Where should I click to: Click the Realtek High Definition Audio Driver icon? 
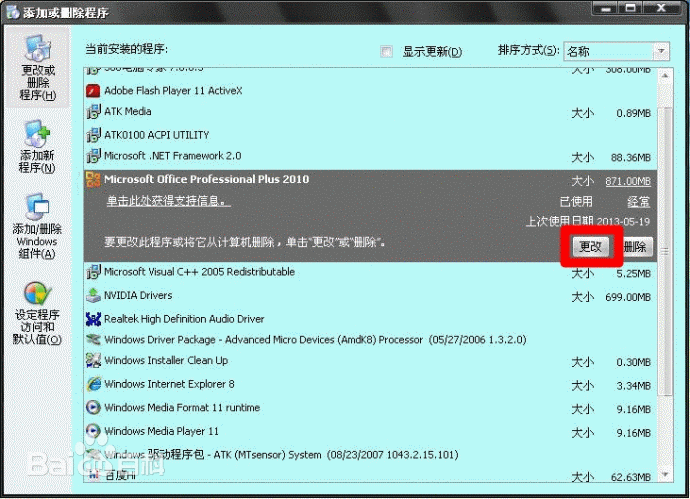(93, 319)
